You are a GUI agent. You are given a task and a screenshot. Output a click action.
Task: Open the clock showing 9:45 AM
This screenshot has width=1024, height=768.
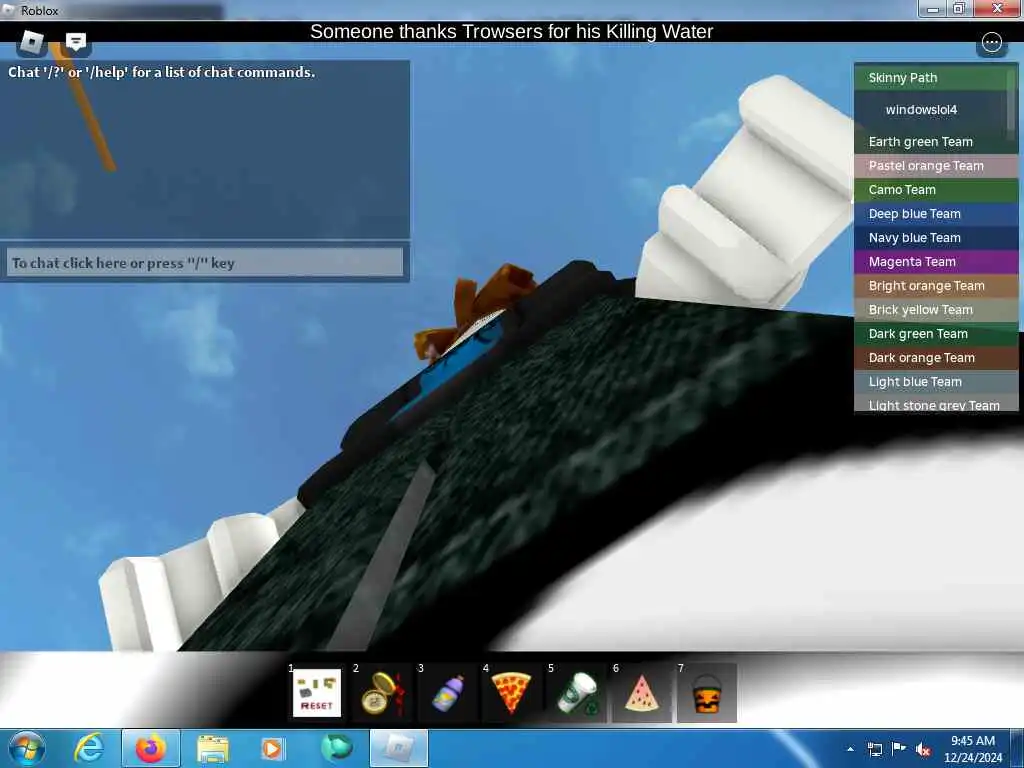tap(973, 749)
